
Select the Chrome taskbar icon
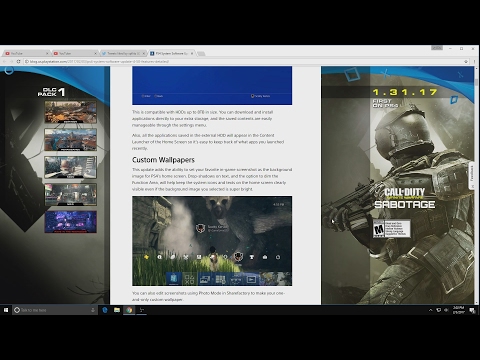(x=129, y=310)
